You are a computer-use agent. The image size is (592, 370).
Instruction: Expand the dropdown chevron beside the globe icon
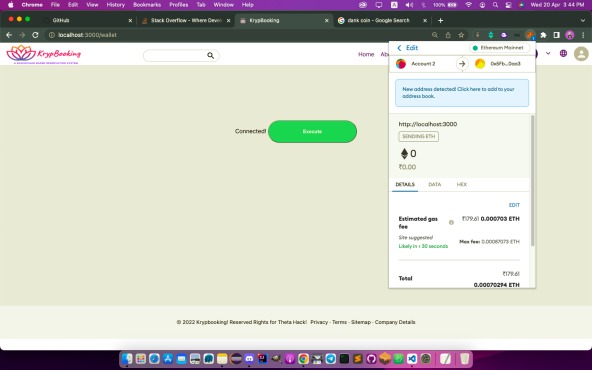click(x=548, y=53)
